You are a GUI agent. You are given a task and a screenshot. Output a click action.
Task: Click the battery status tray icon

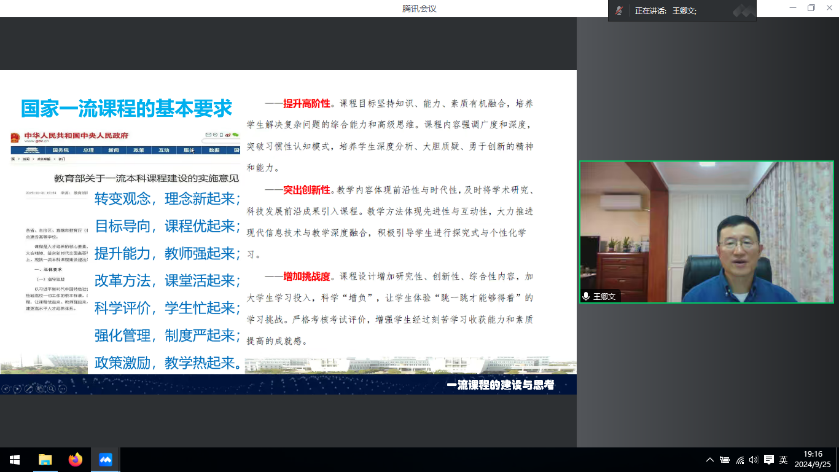pos(724,460)
